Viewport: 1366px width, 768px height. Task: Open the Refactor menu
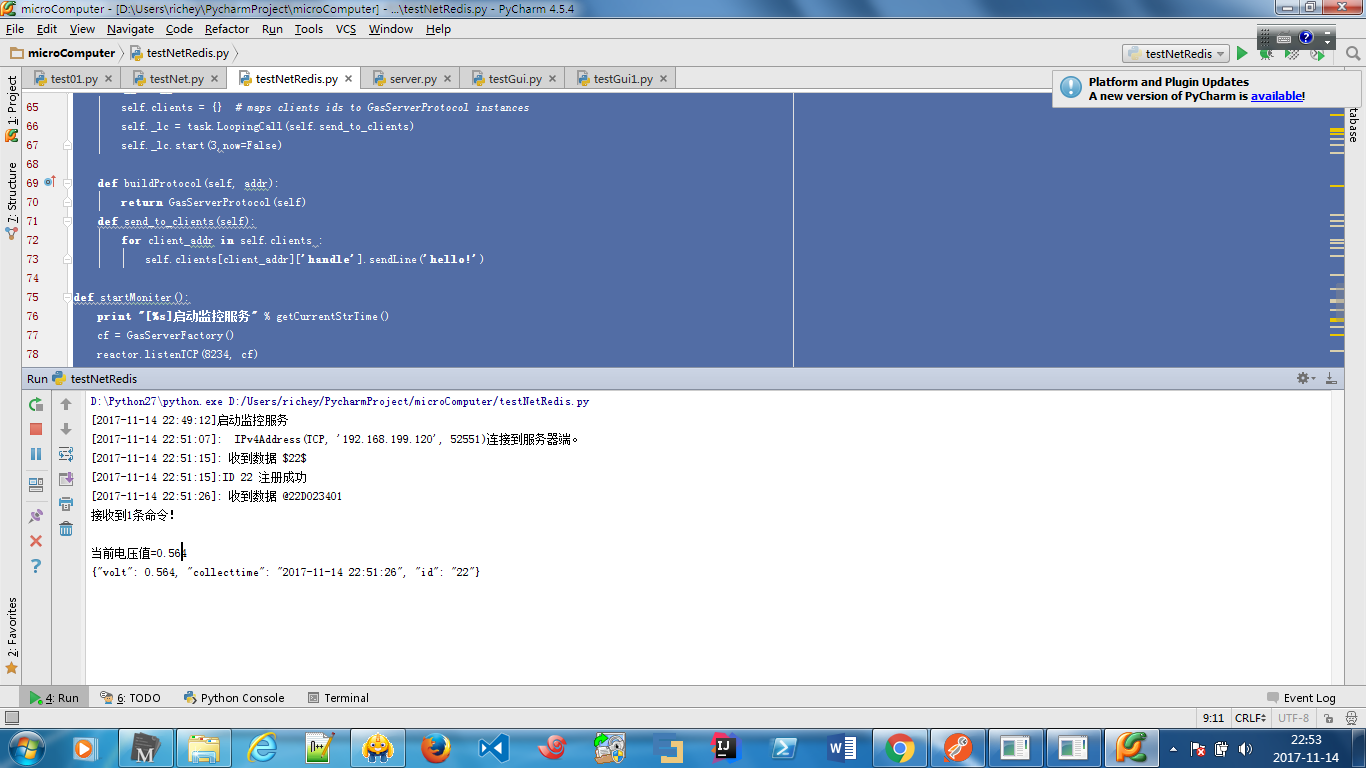tap(227, 29)
